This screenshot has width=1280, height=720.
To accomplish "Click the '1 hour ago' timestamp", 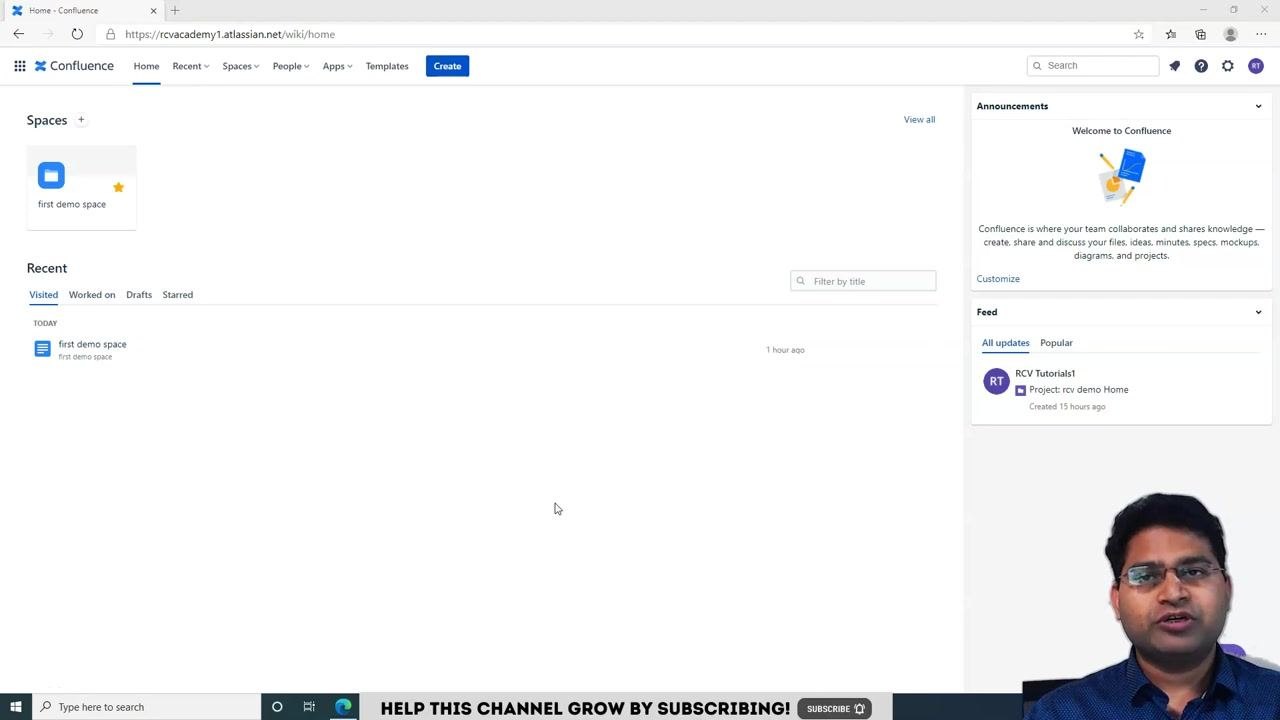I will (x=785, y=350).
